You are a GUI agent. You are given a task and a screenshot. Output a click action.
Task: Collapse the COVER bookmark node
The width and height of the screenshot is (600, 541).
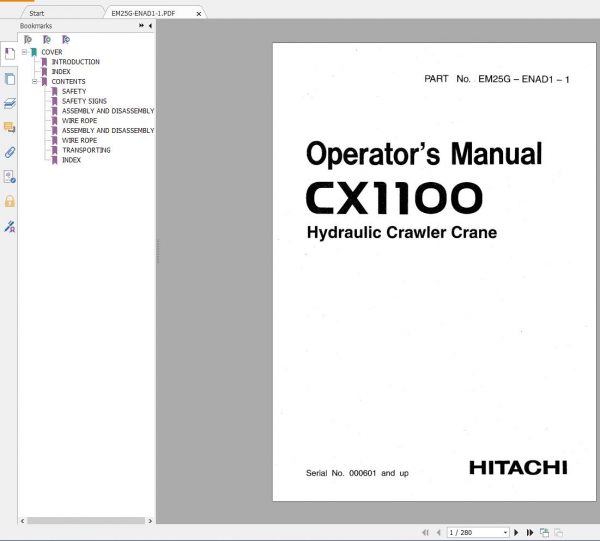click(x=24, y=52)
